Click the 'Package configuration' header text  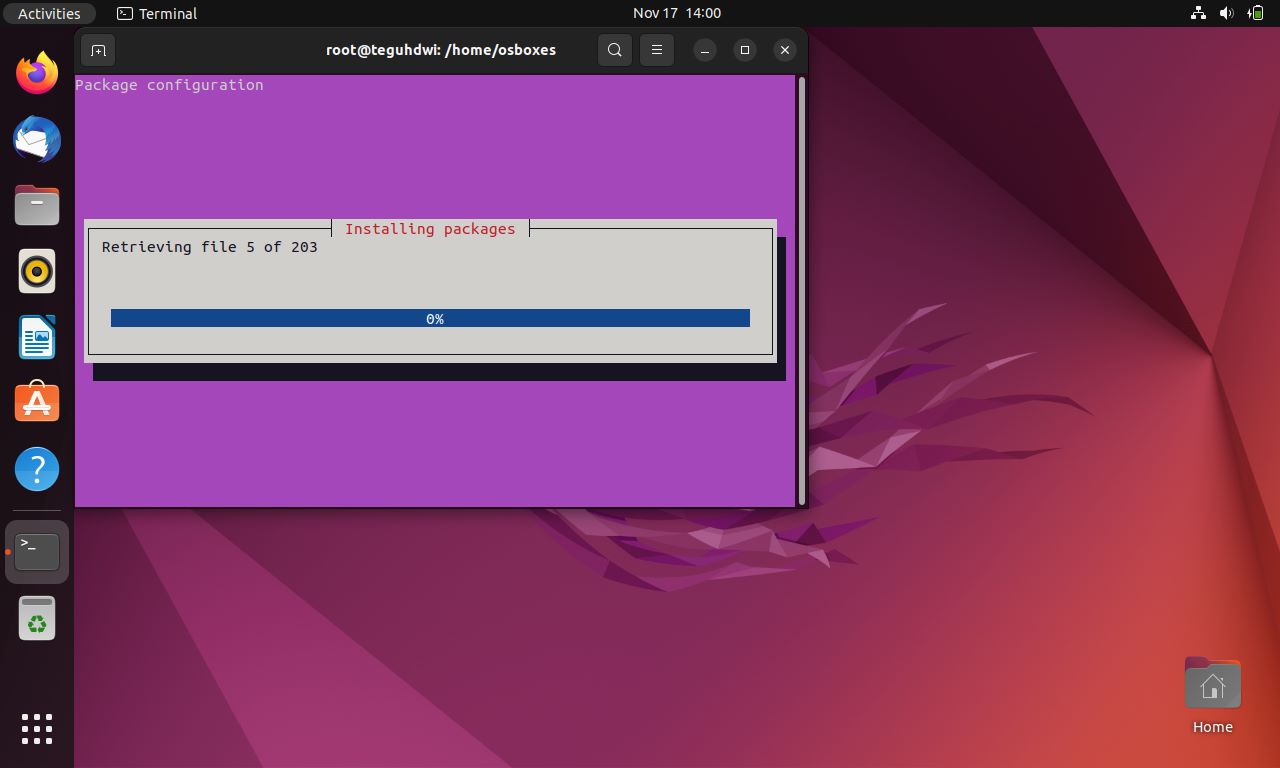pyautogui.click(x=170, y=85)
